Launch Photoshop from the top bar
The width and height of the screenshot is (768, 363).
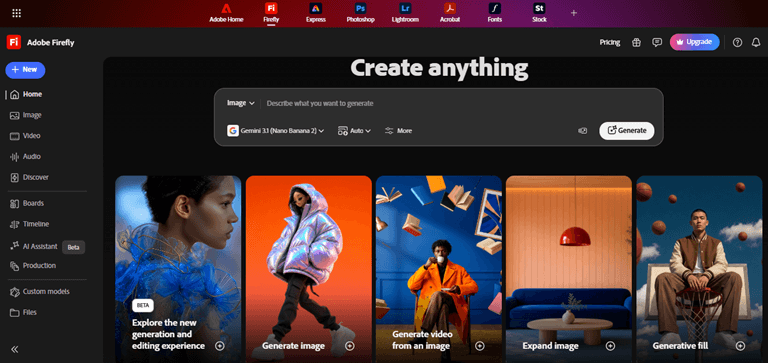point(360,13)
